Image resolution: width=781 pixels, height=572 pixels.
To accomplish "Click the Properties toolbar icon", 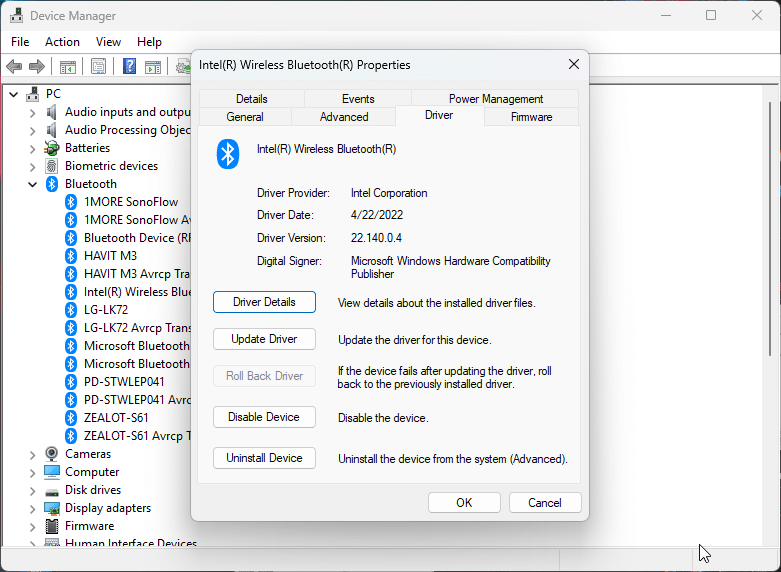I will [x=99, y=66].
